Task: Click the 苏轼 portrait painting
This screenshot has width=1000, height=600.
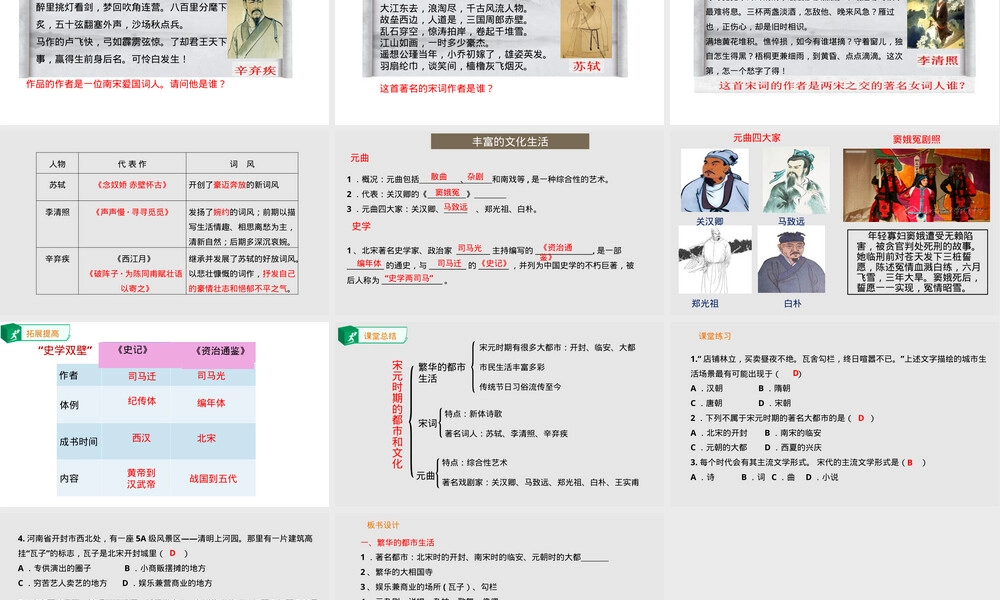Action: tap(585, 28)
